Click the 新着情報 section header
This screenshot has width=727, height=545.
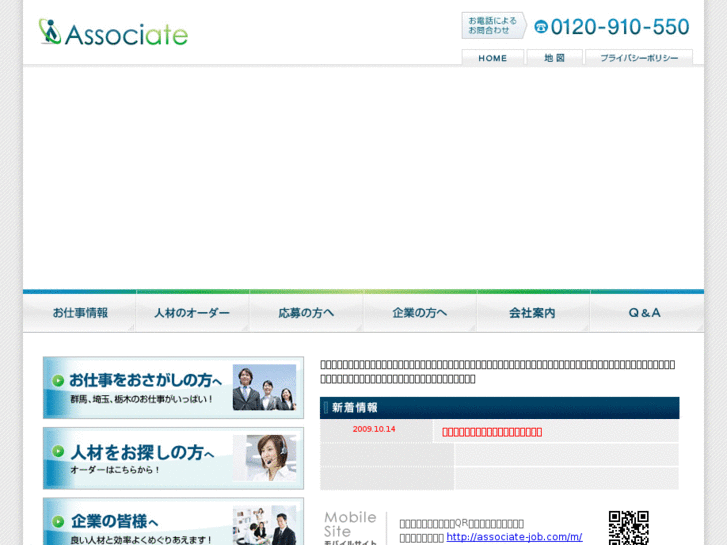point(499,408)
